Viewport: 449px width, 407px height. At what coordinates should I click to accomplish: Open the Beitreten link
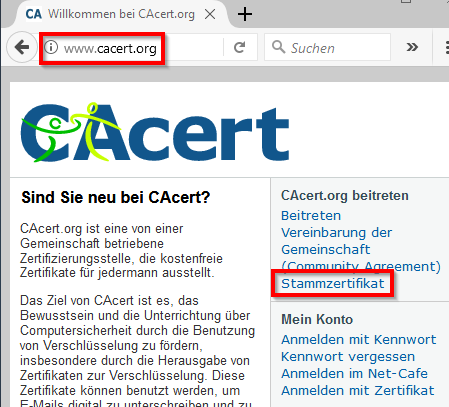click(311, 216)
